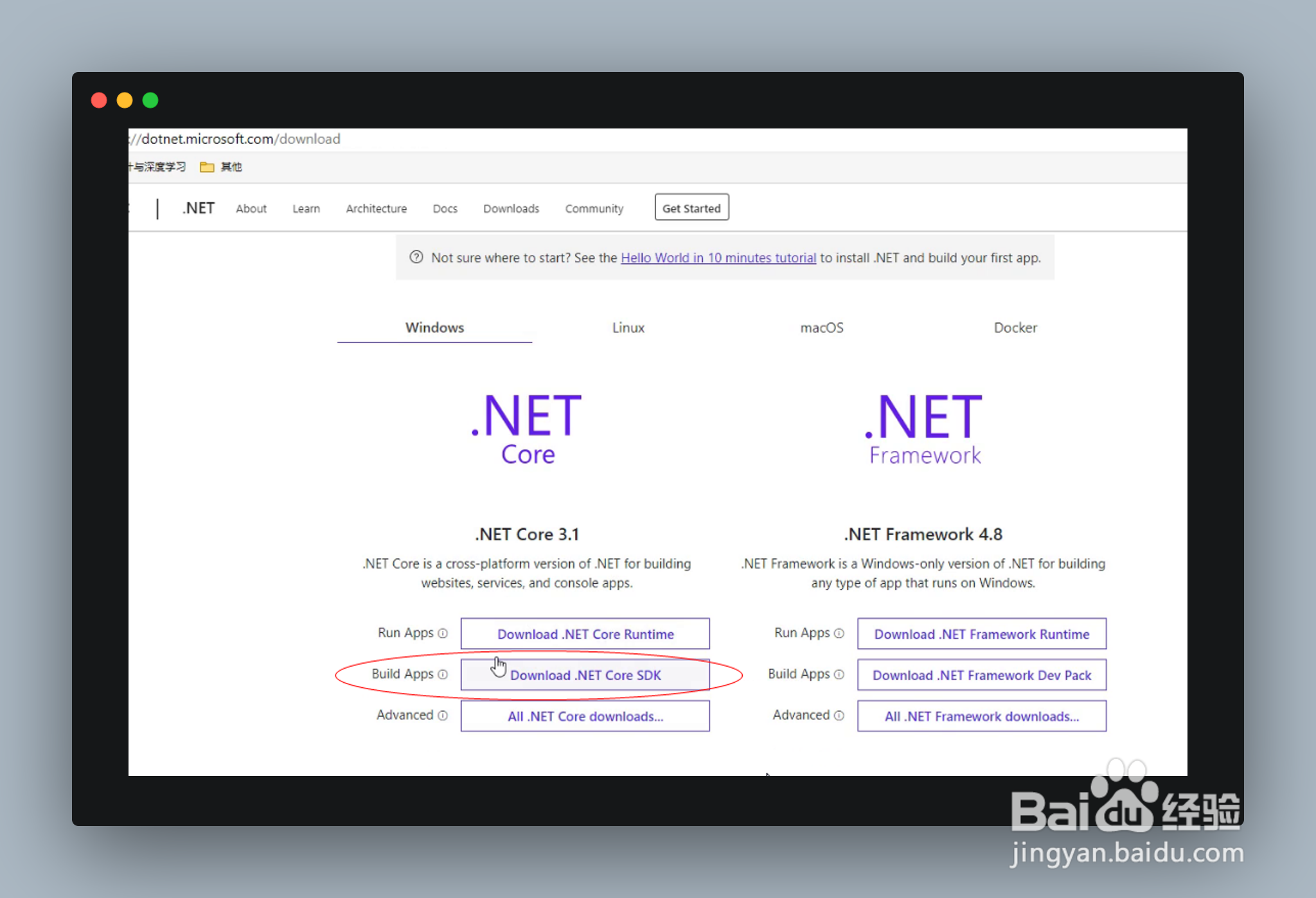
Task: Click the .NET logo in navigation bar
Action: point(199,208)
